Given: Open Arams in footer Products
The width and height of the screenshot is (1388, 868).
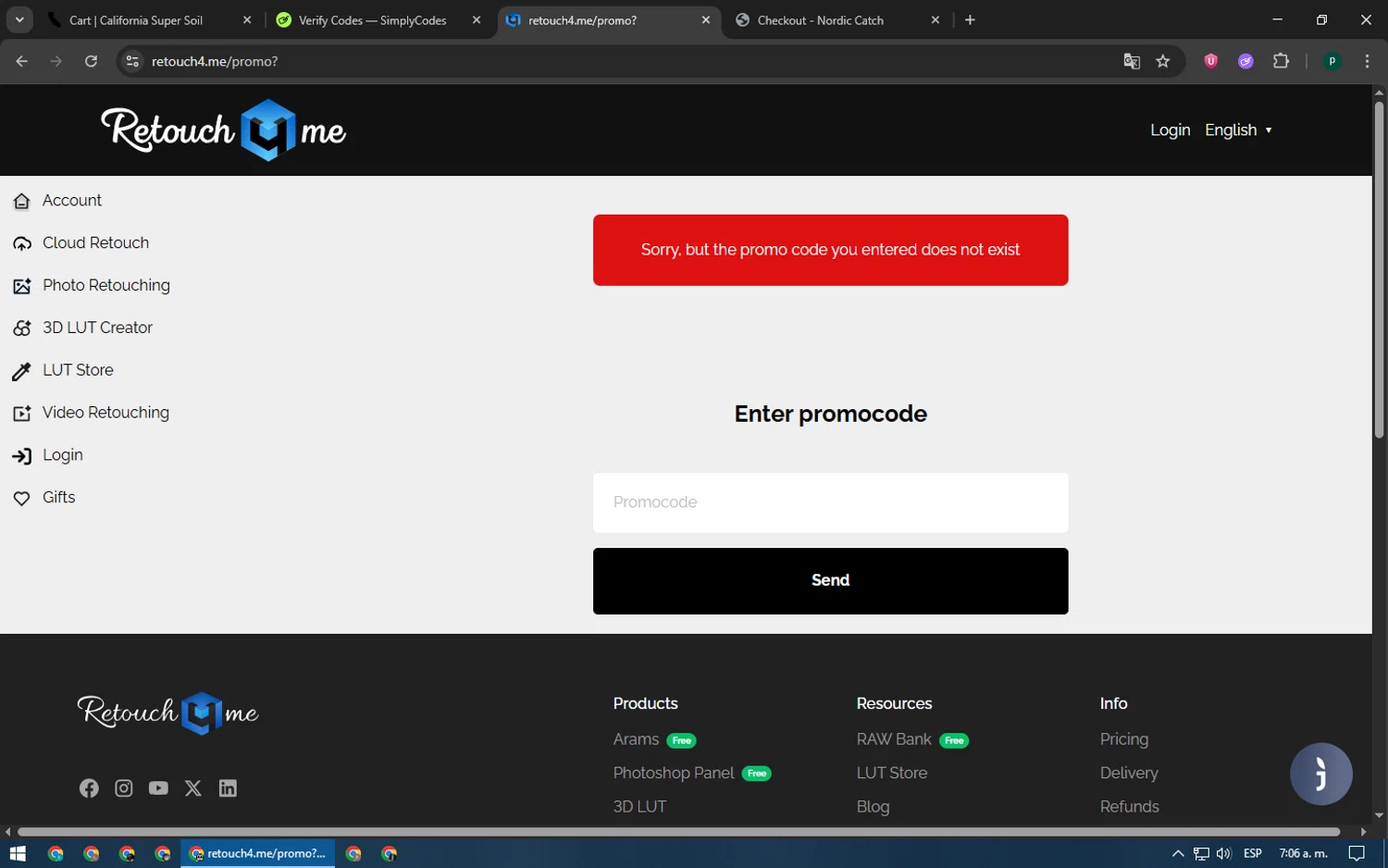Looking at the screenshot, I should pyautogui.click(x=636, y=739).
